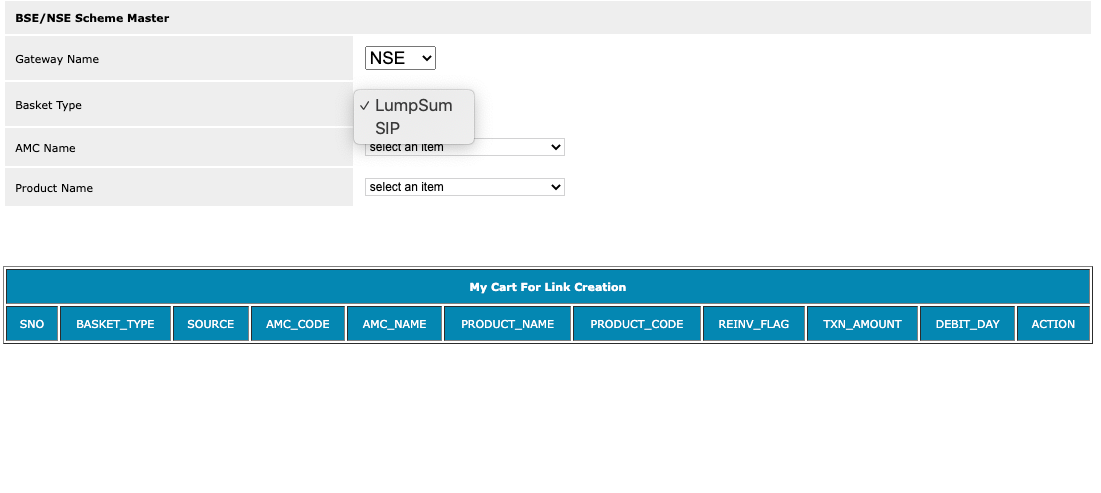Click the Basket Type label
1101x493 pixels.
(x=48, y=105)
